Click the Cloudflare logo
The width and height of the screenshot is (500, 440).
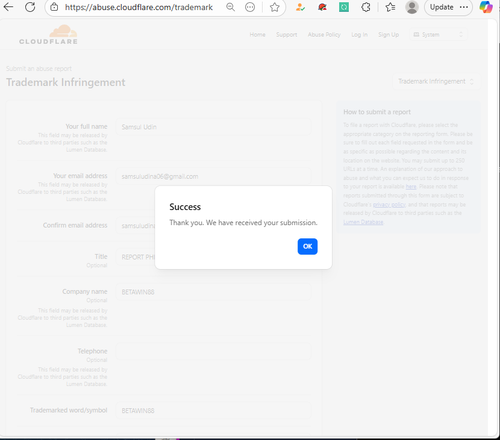tap(49, 35)
